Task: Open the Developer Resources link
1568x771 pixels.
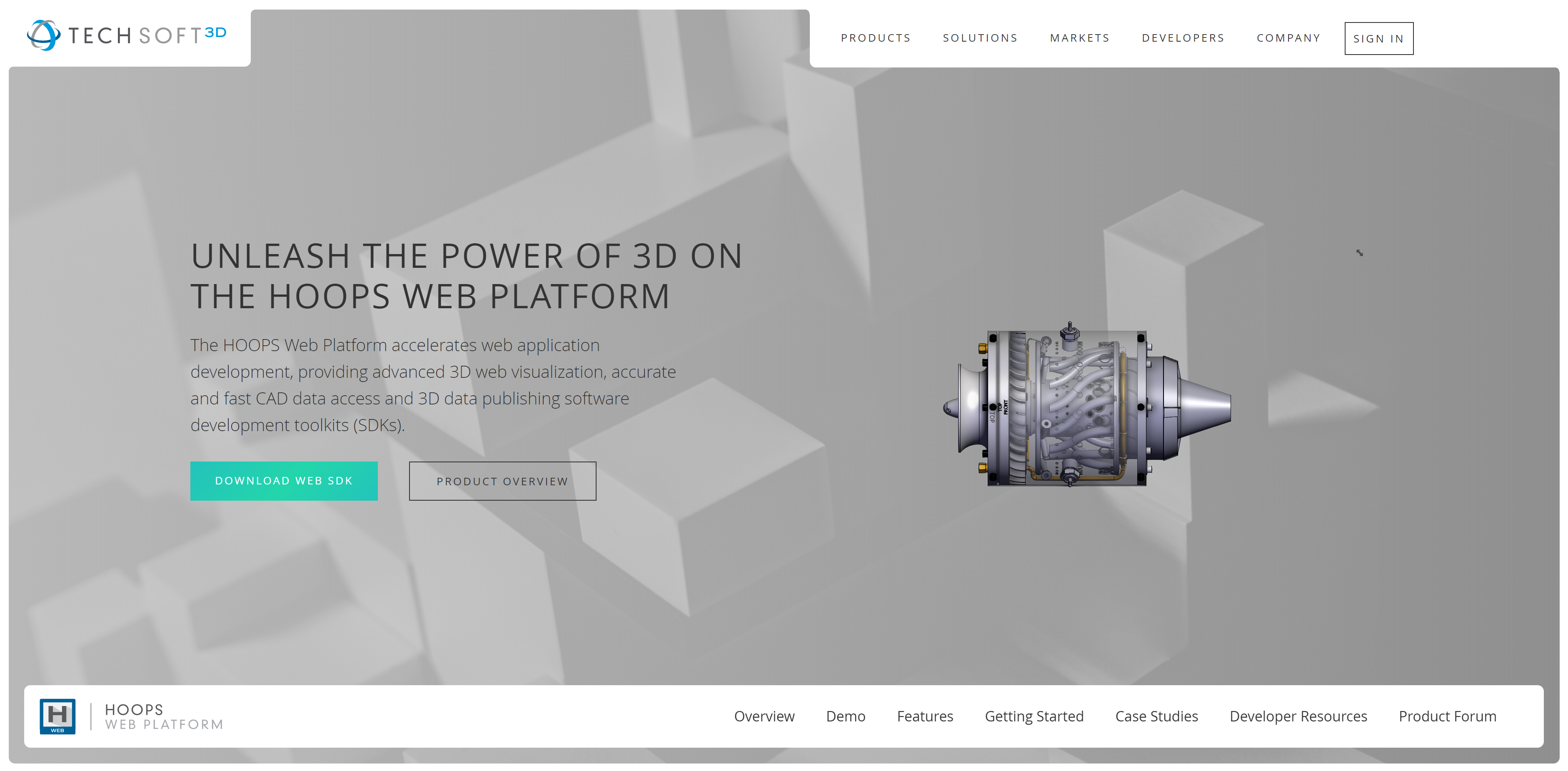Action: 1298,716
